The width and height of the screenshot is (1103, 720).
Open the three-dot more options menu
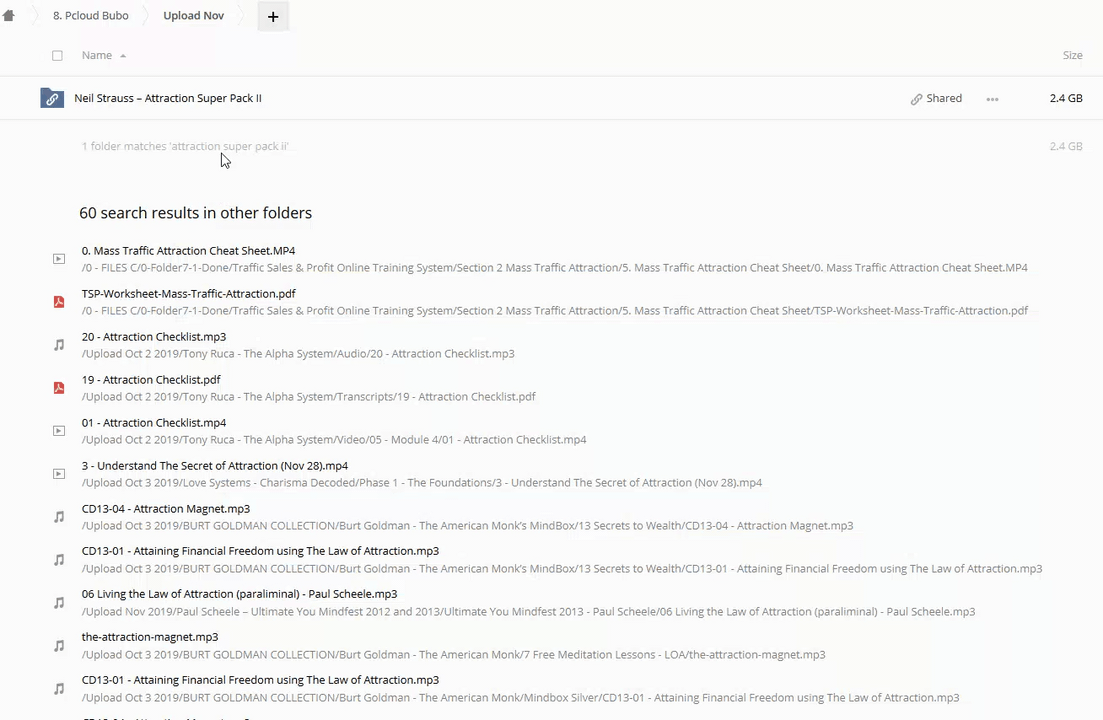tap(992, 99)
